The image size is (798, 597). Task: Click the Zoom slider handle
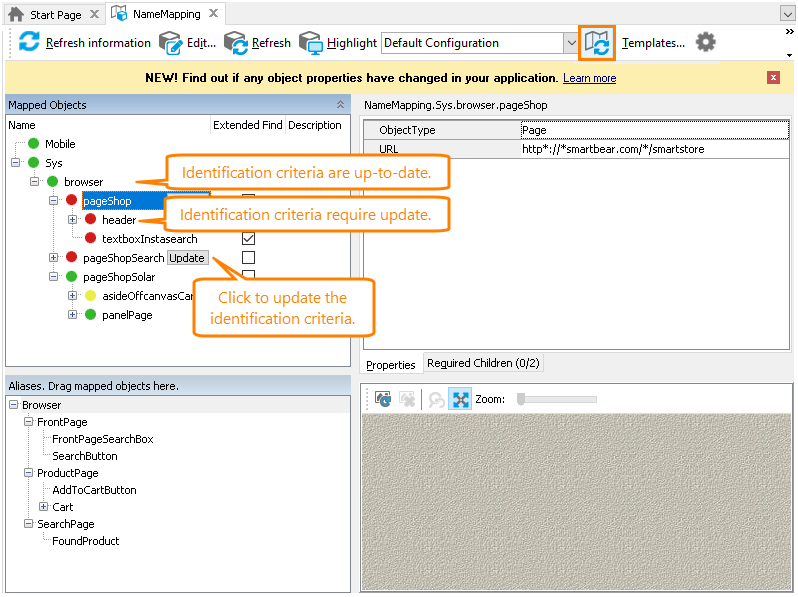click(521, 399)
